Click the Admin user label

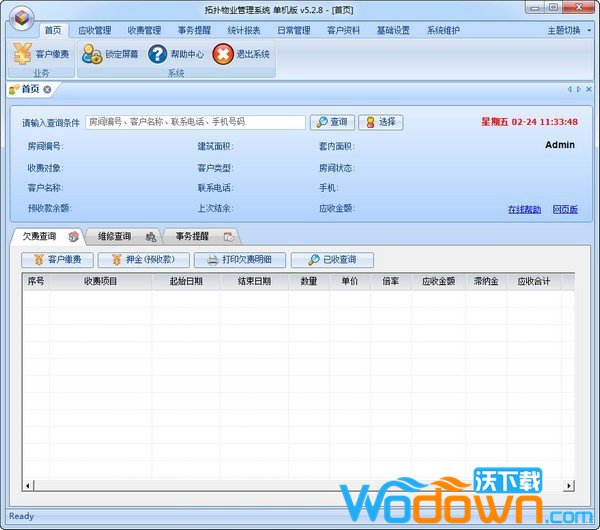[560, 145]
